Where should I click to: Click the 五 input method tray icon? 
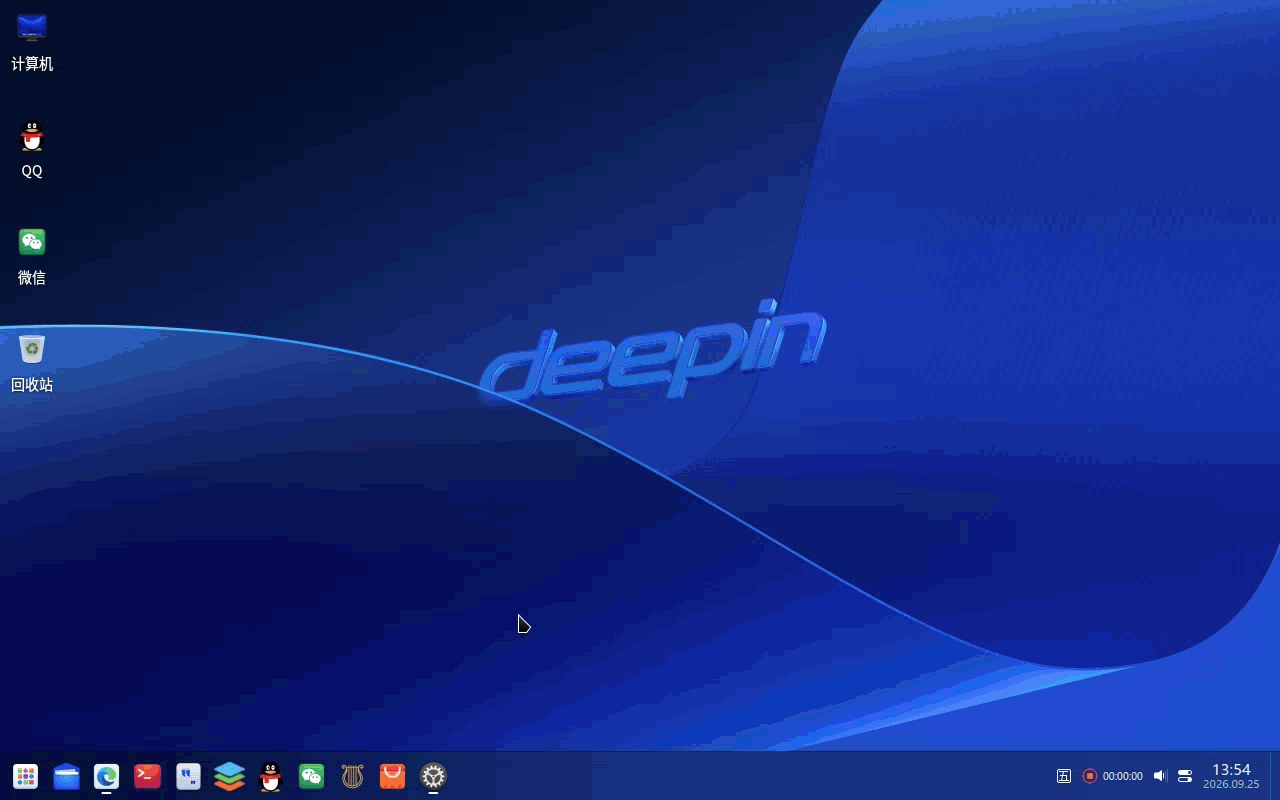point(1064,776)
